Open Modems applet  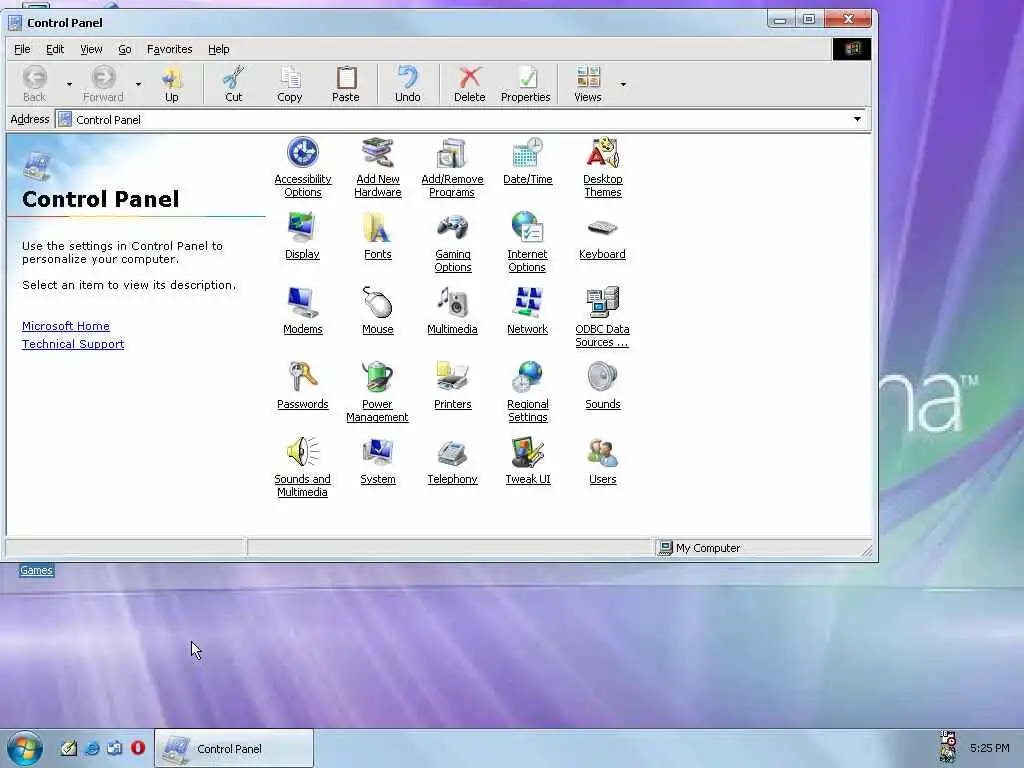pos(302,311)
